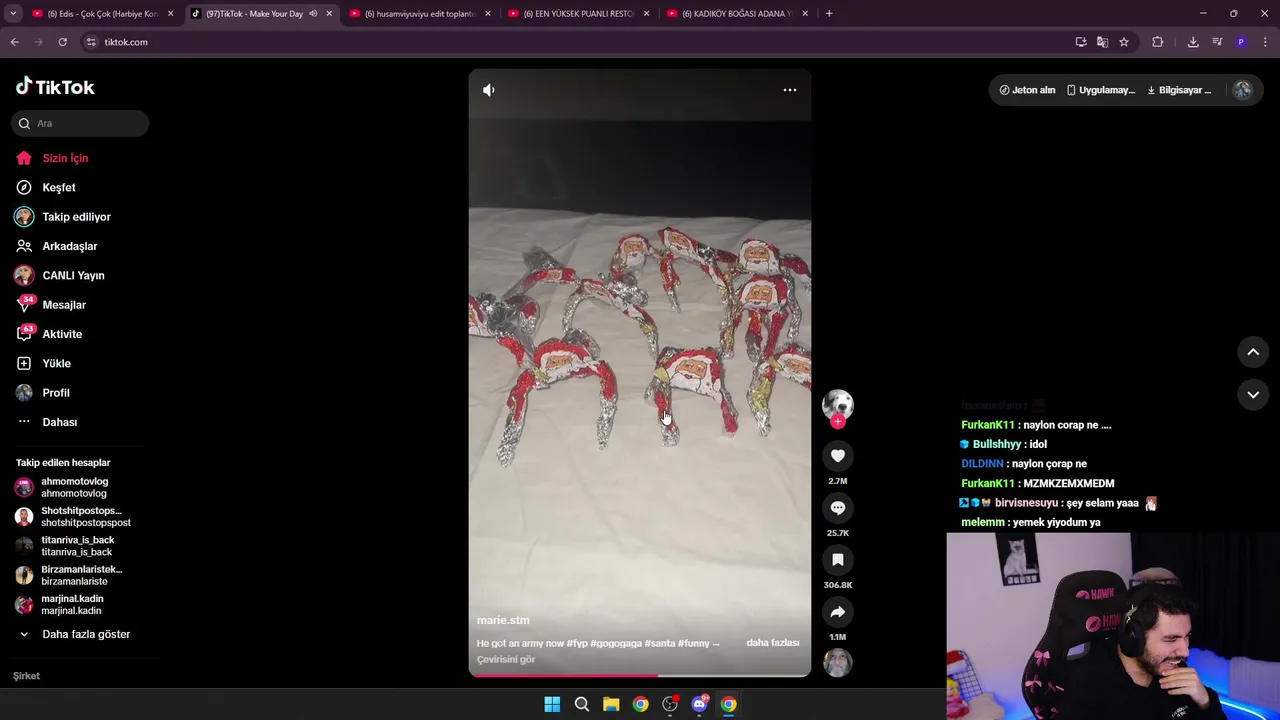Screen dimensions: 1280x720
Task: Install app icon in address bar
Action: pos(1081,42)
